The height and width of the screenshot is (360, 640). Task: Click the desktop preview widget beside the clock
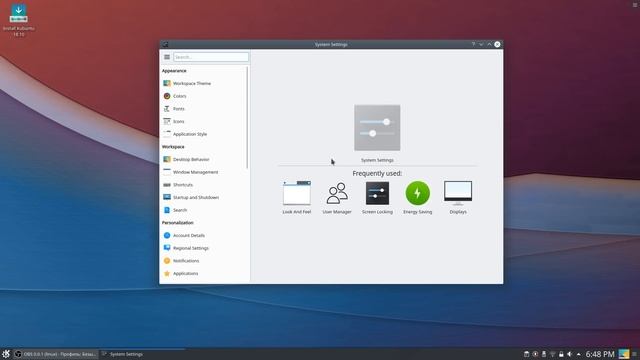pyautogui.click(x=624, y=354)
